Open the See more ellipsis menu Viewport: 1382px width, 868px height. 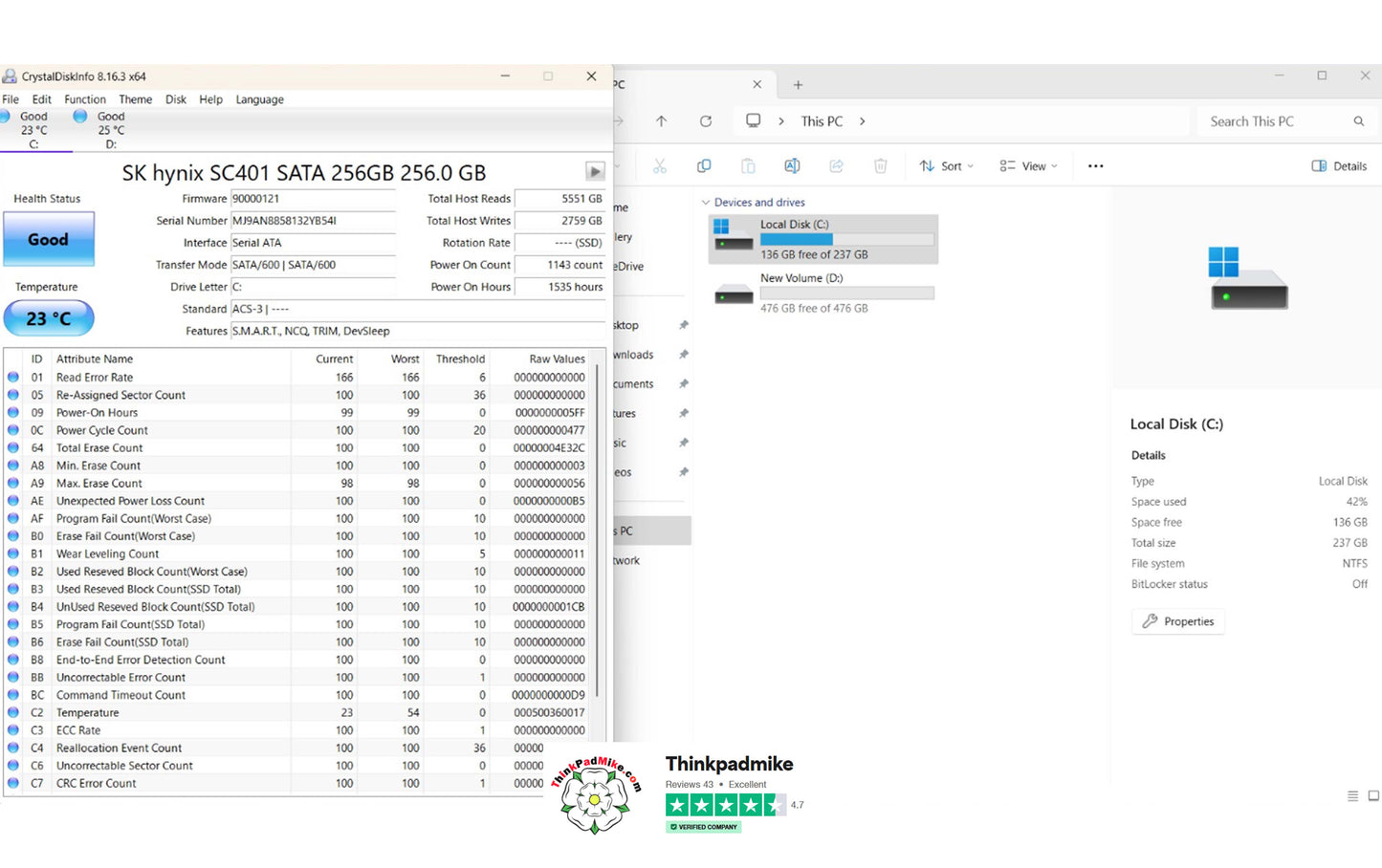tap(1096, 166)
